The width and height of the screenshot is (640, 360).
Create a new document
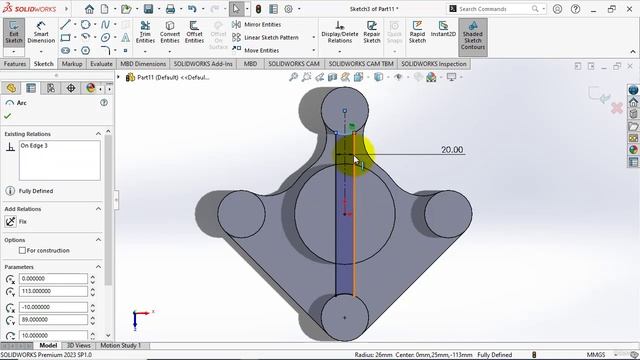coord(105,9)
